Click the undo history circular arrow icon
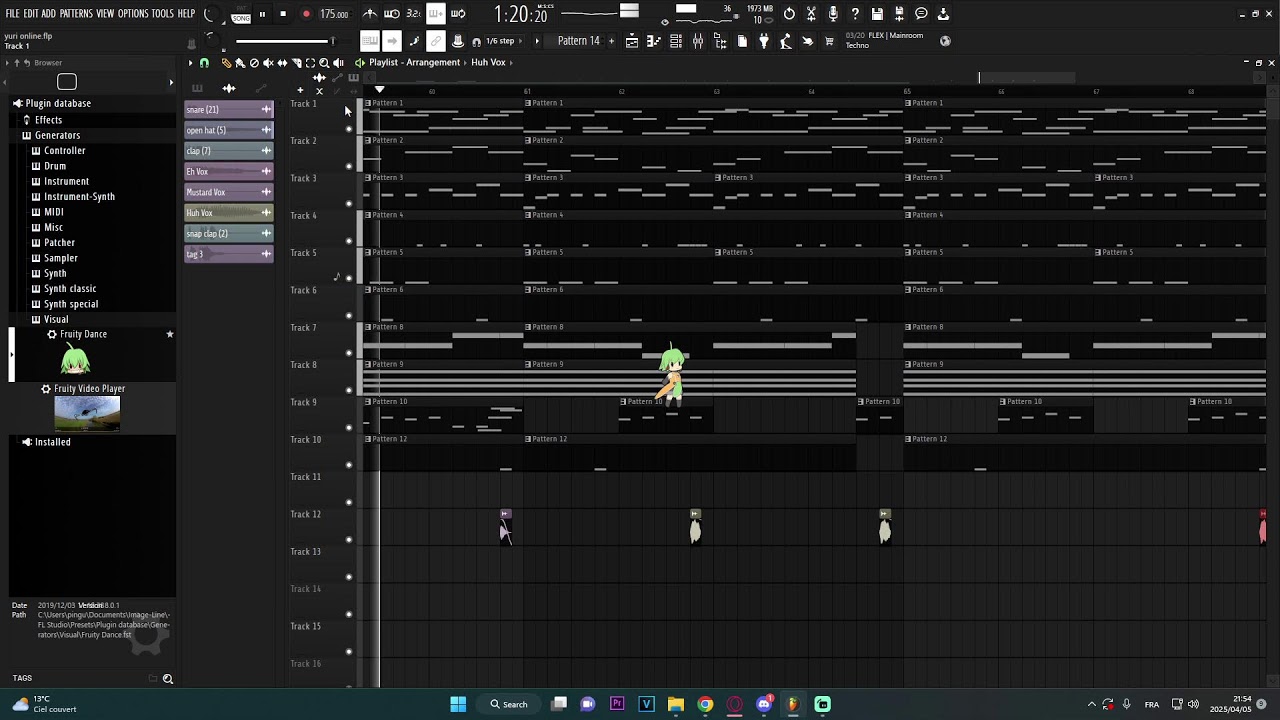Screen dimensions: 1280x720 tap(789, 14)
